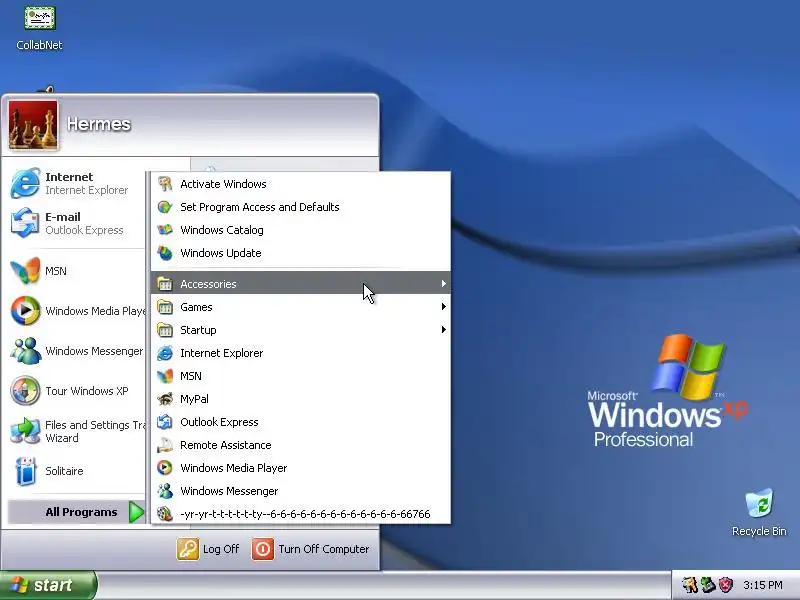Click the Windows Messenger icon in All Programs

165,491
